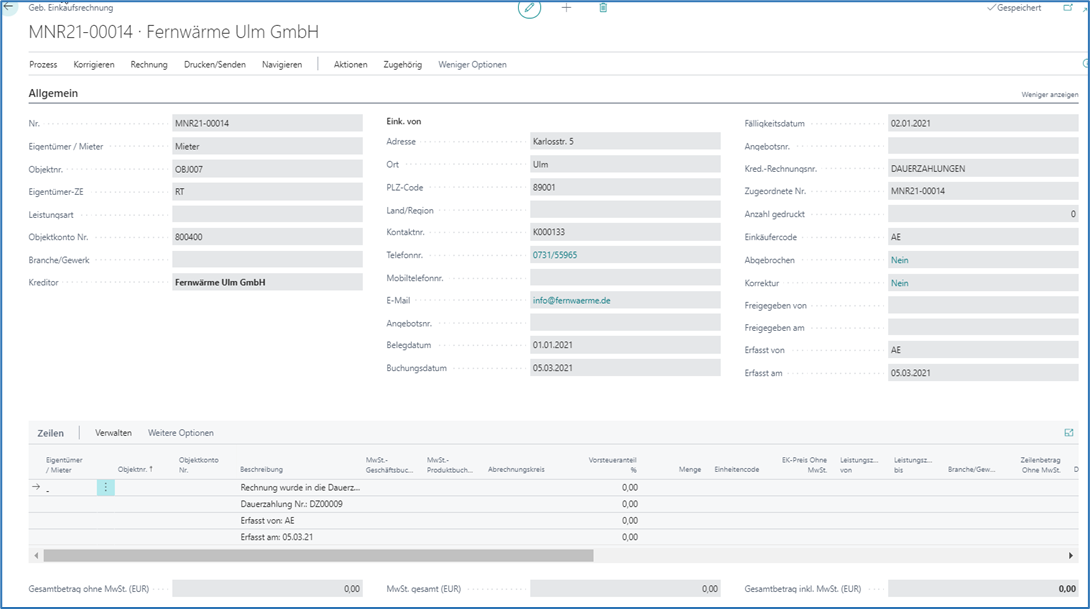The height and width of the screenshot is (609, 1090).
Task: Click the Fälligkeitsdatum field 02.01.2021
Action: point(983,123)
